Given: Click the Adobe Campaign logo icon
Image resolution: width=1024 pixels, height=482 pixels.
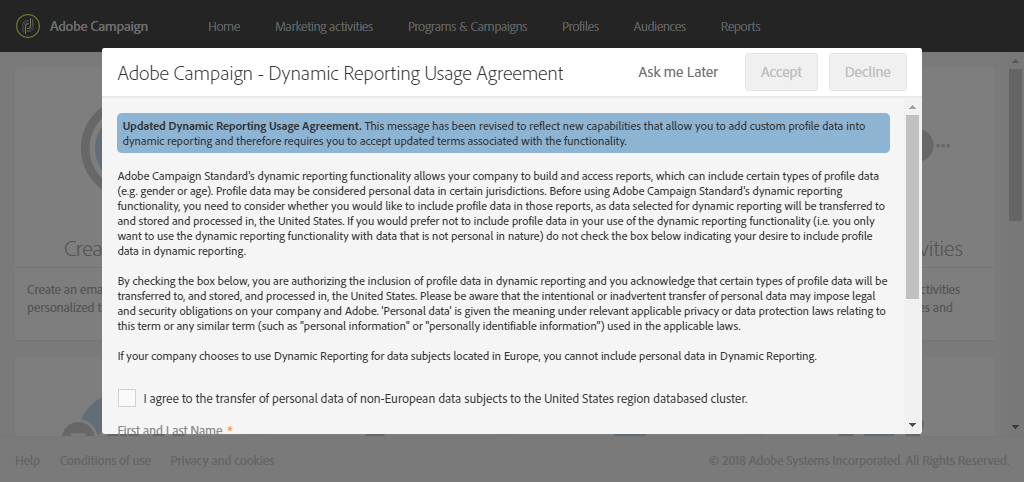Looking at the screenshot, I should pos(27,26).
